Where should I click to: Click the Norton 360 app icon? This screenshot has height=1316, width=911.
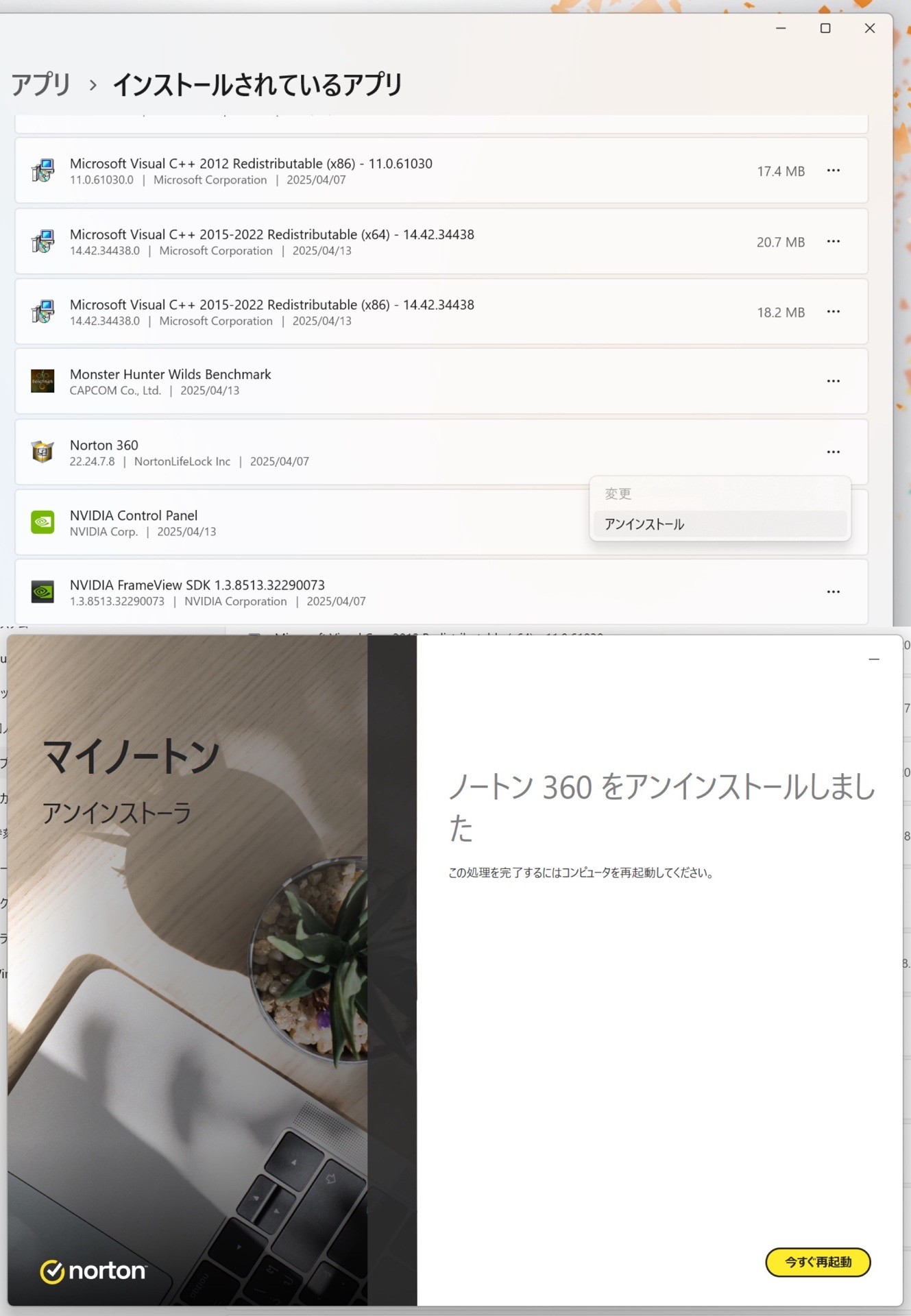click(42, 452)
